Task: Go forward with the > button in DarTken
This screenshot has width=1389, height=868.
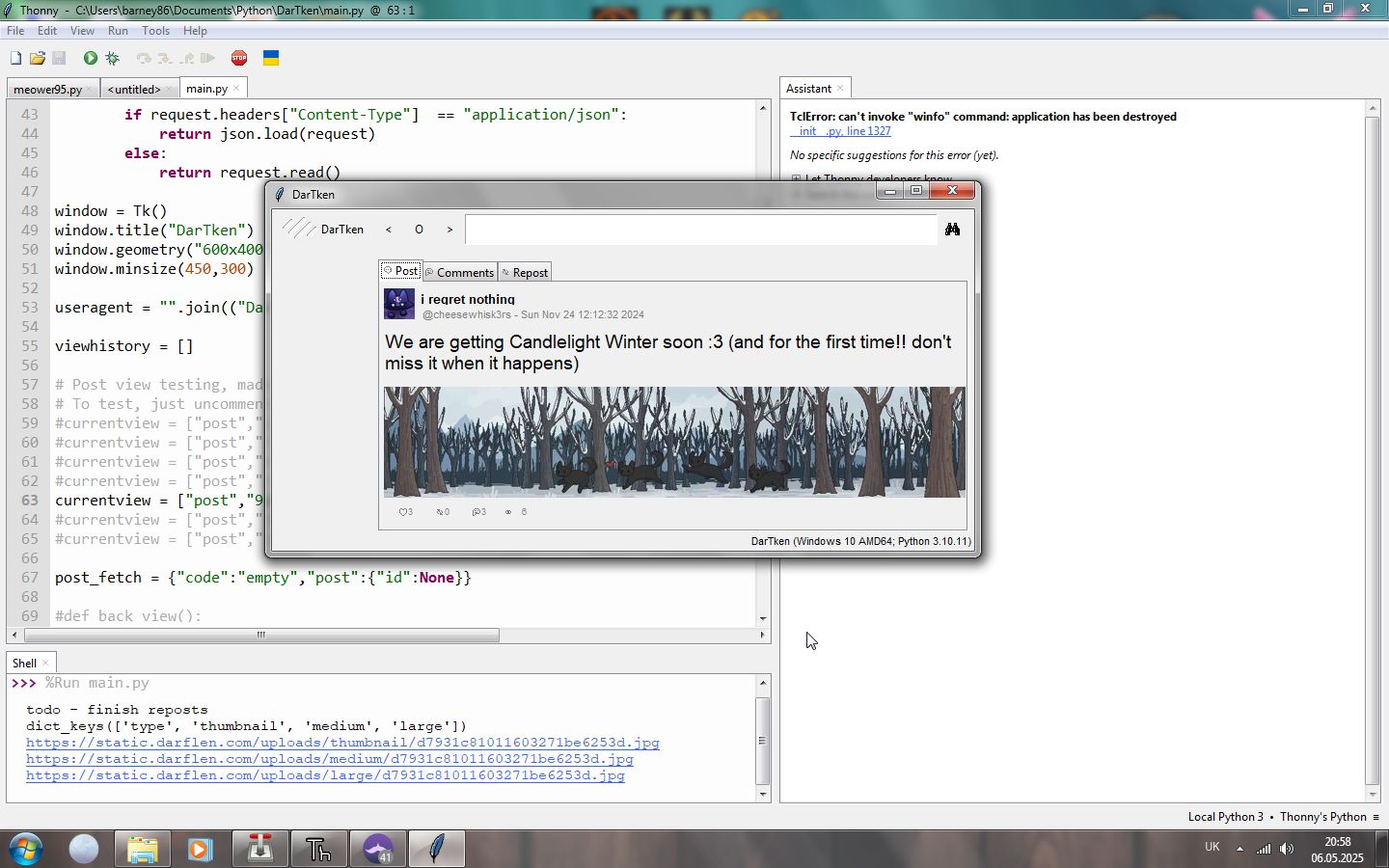Action: click(449, 230)
